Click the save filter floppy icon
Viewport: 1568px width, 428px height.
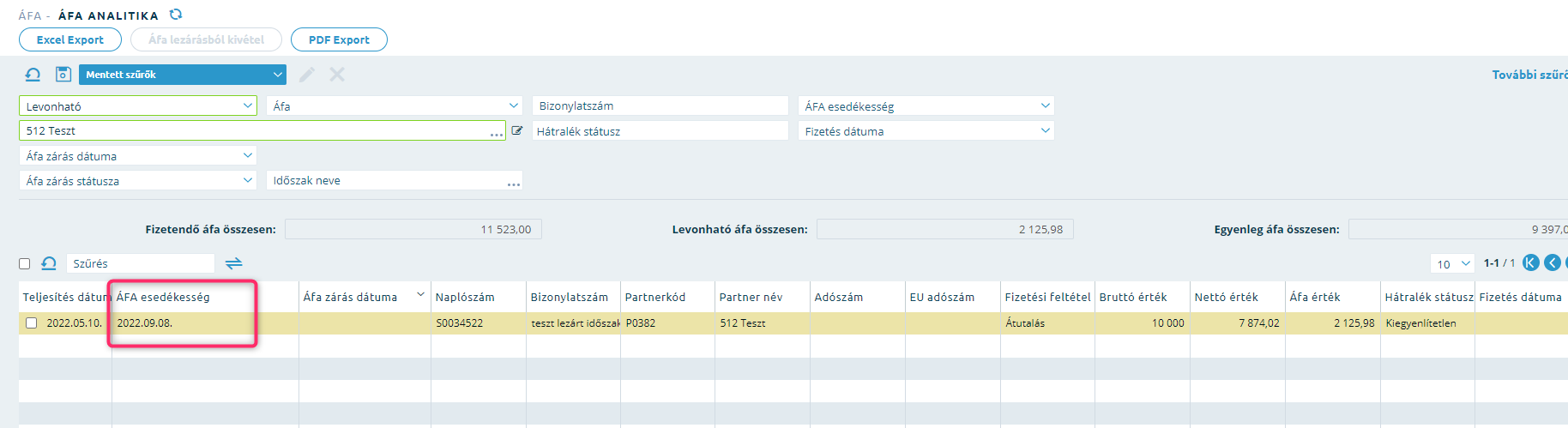tap(63, 75)
